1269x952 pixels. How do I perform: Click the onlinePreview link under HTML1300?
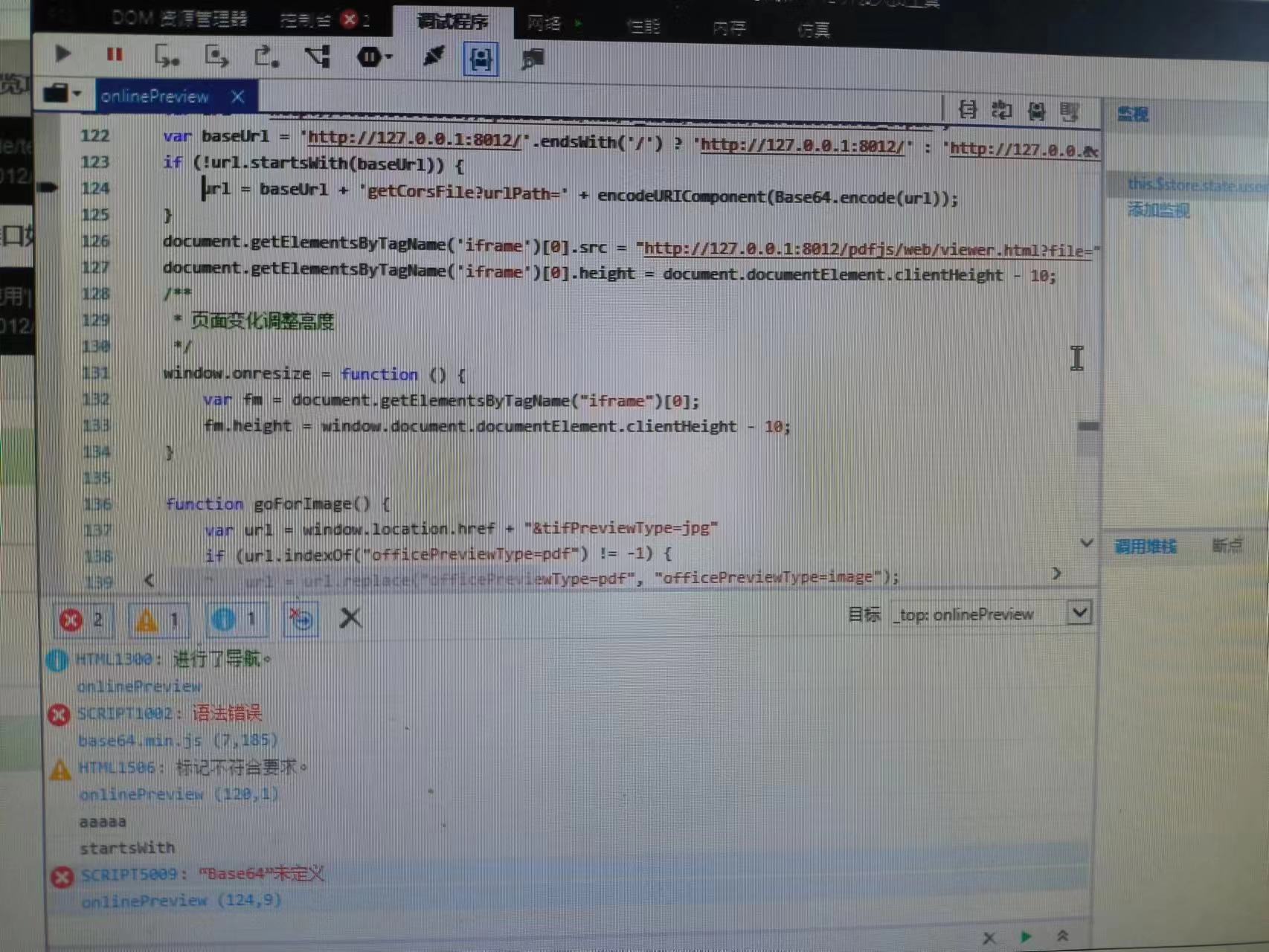click(139, 686)
